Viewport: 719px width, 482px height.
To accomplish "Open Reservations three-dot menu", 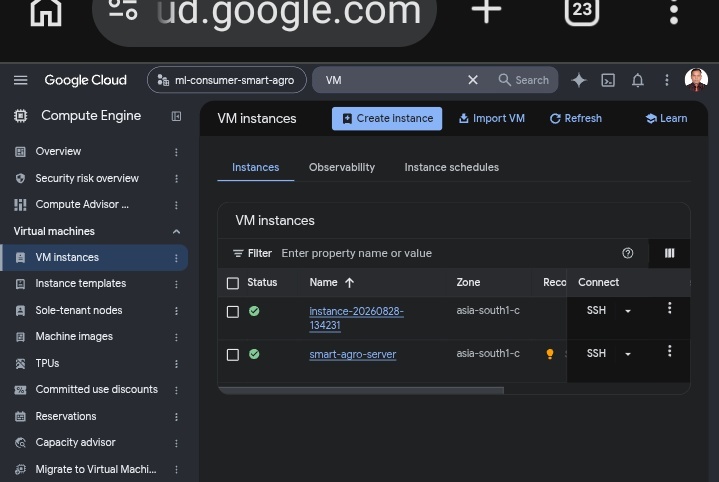I will [x=176, y=417].
